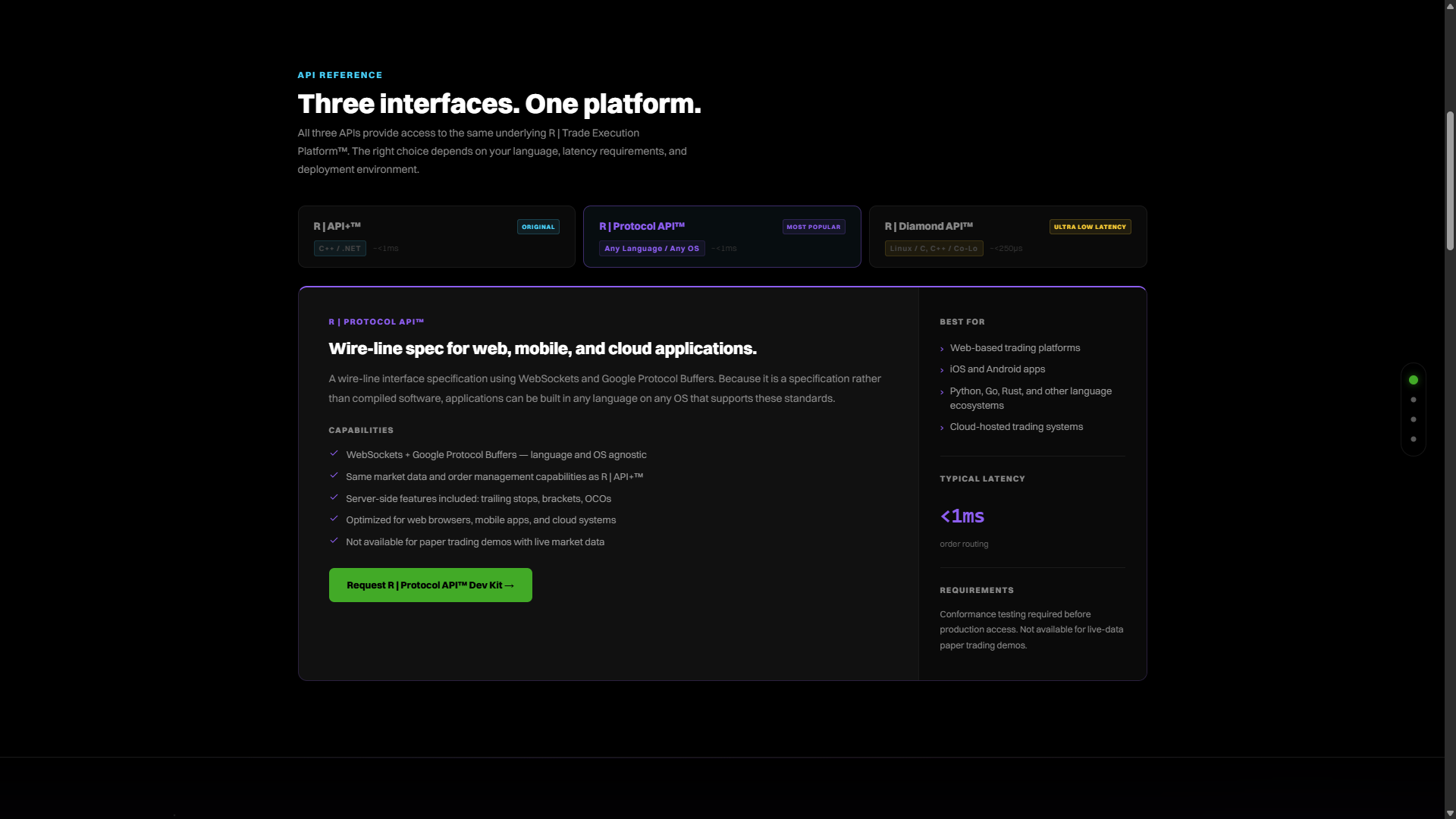Click the page vertical scrollbar thumb
Screen dimensions: 1456x819
coord(1450,180)
